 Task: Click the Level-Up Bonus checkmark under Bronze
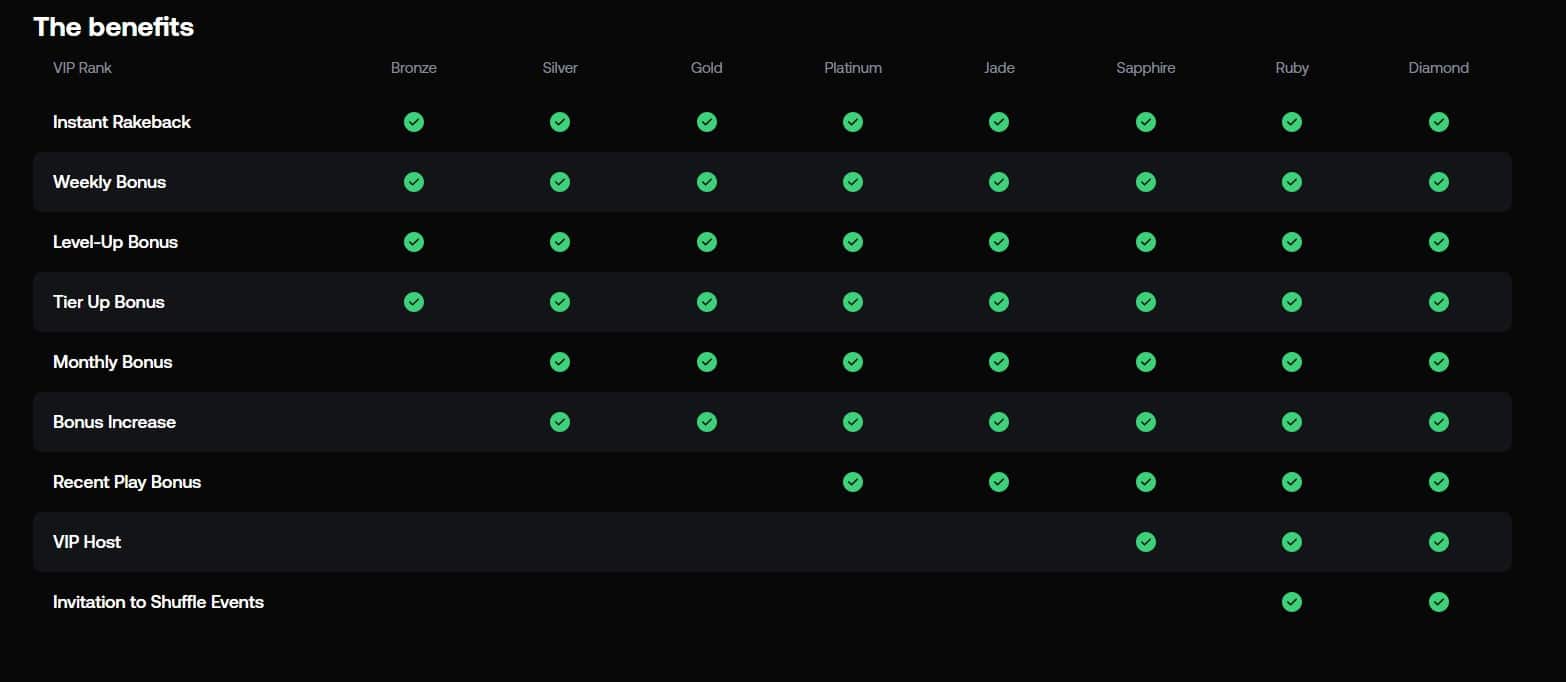[x=413, y=242]
